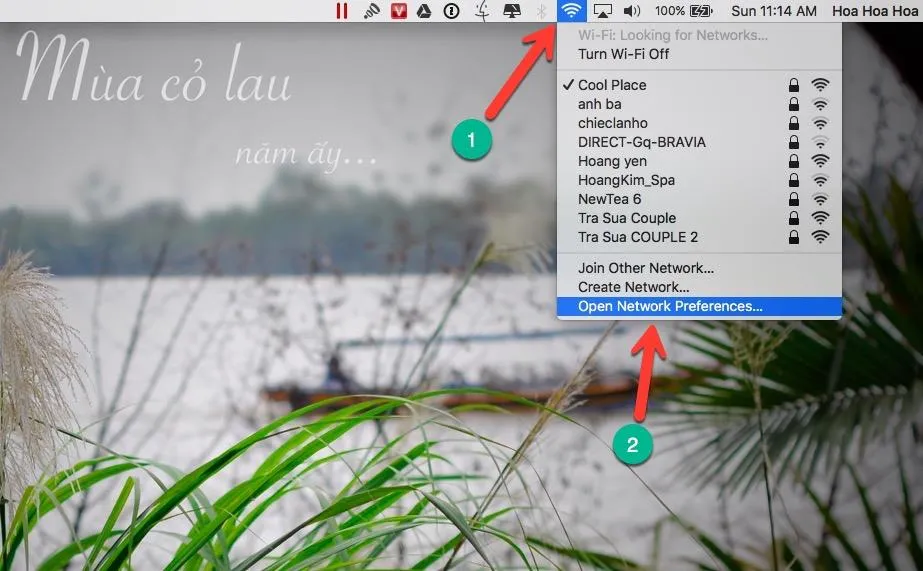Screen dimensions: 923x571
Task: Select Turn Wi-Fi Off
Action: (x=699, y=54)
